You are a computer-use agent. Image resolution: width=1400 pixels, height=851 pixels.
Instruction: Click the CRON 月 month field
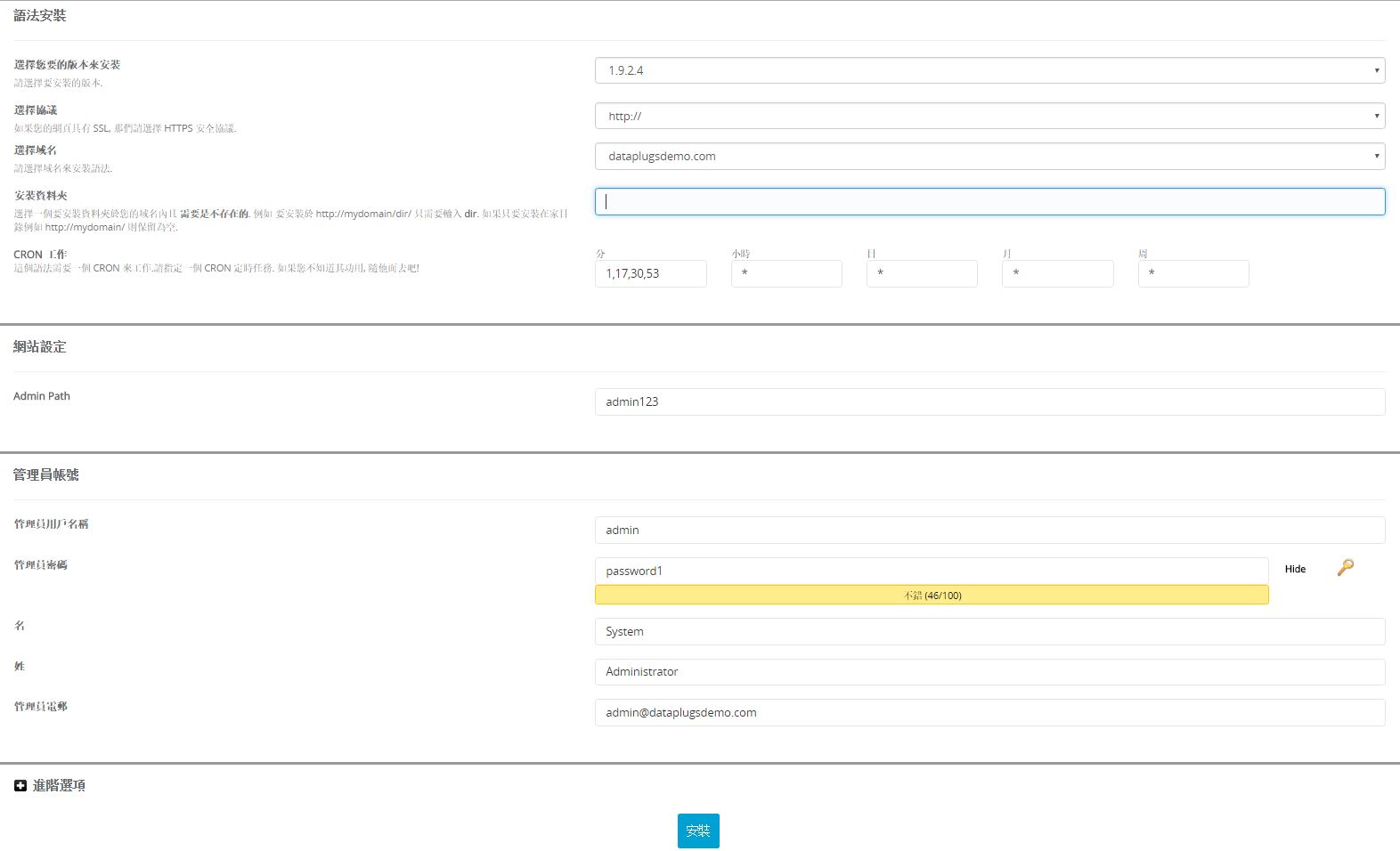1057,273
